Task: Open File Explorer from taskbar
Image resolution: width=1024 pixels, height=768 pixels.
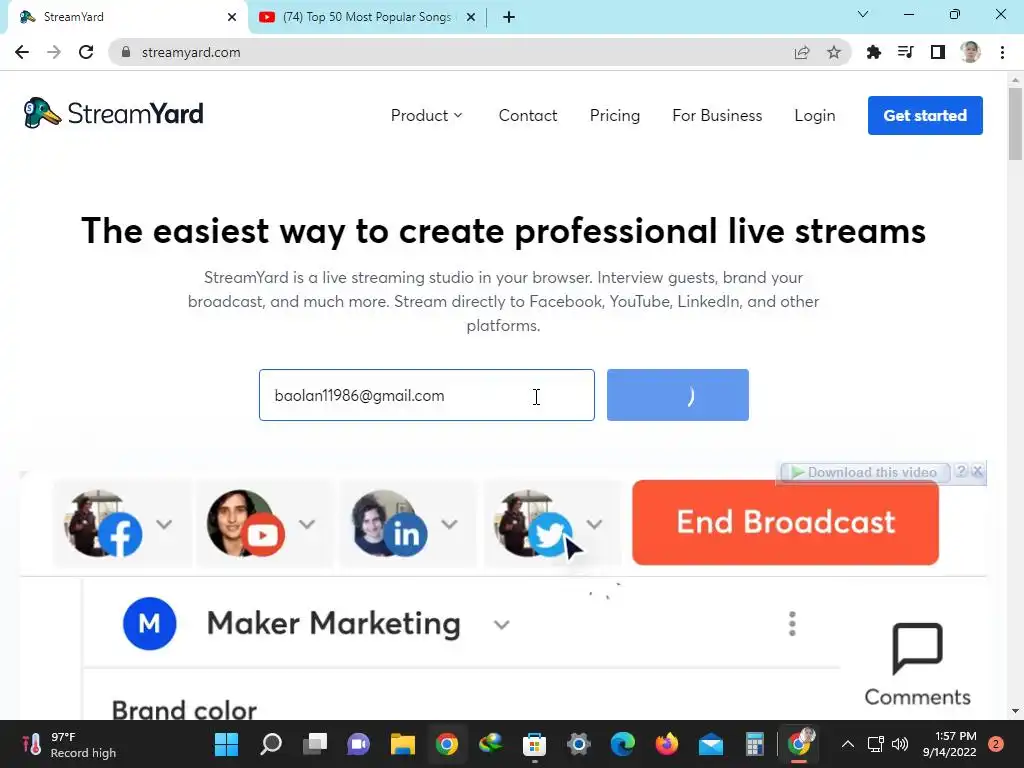Action: pos(403,744)
